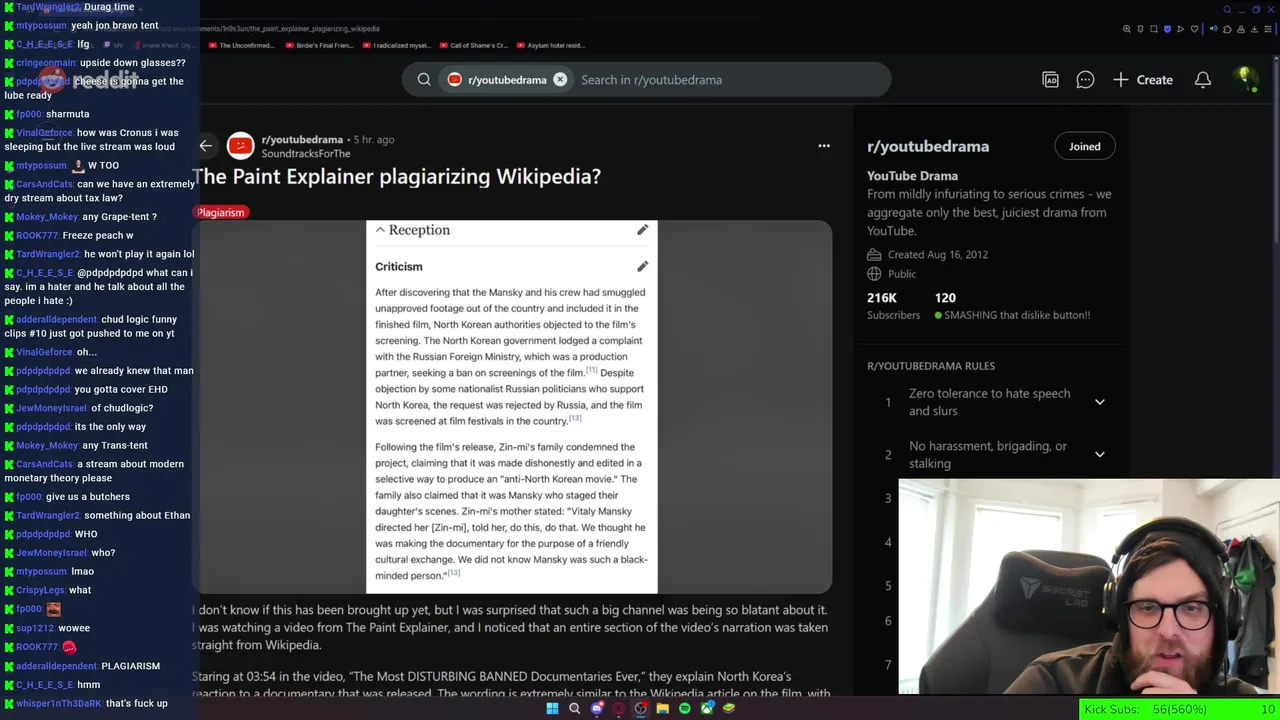Click the Plagiarism flair tag
Screen dimensions: 1280x720
click(x=221, y=212)
